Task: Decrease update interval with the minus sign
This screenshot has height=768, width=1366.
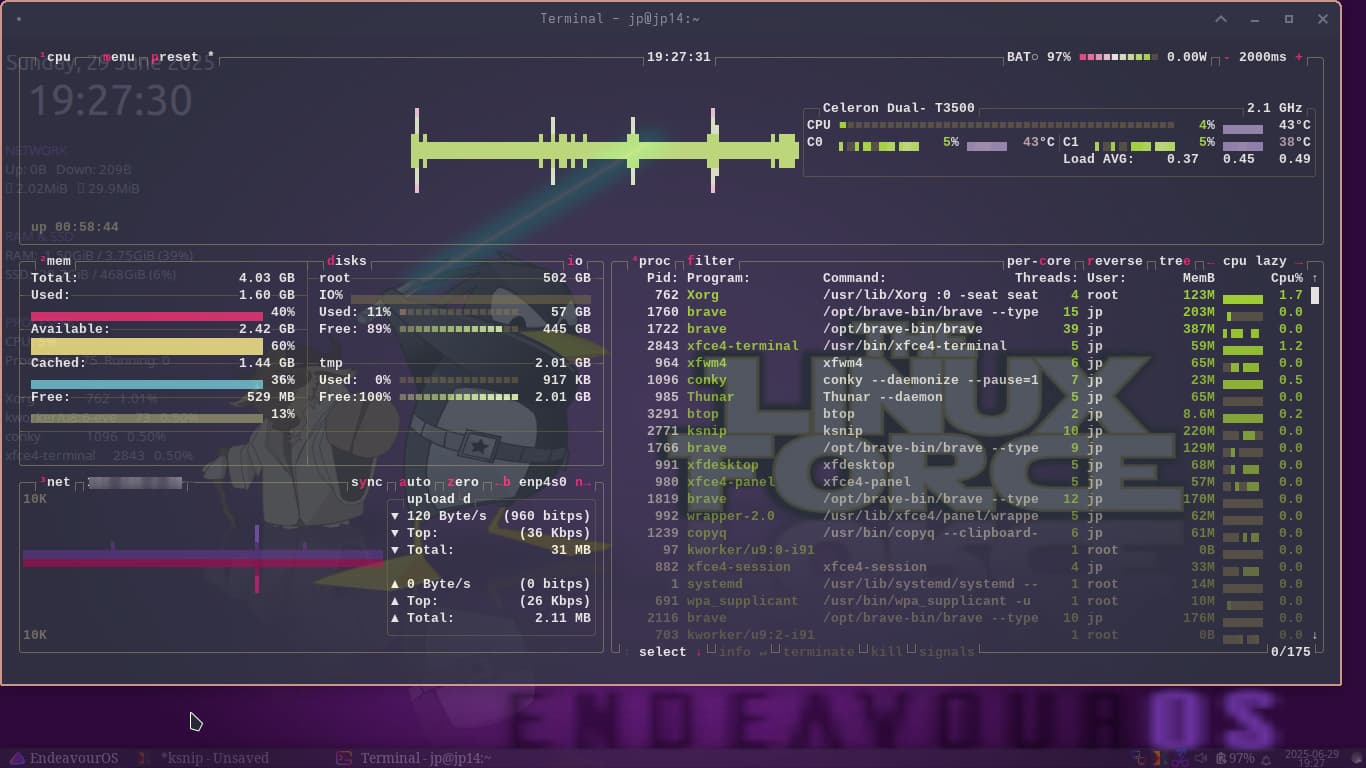Action: [1227, 57]
